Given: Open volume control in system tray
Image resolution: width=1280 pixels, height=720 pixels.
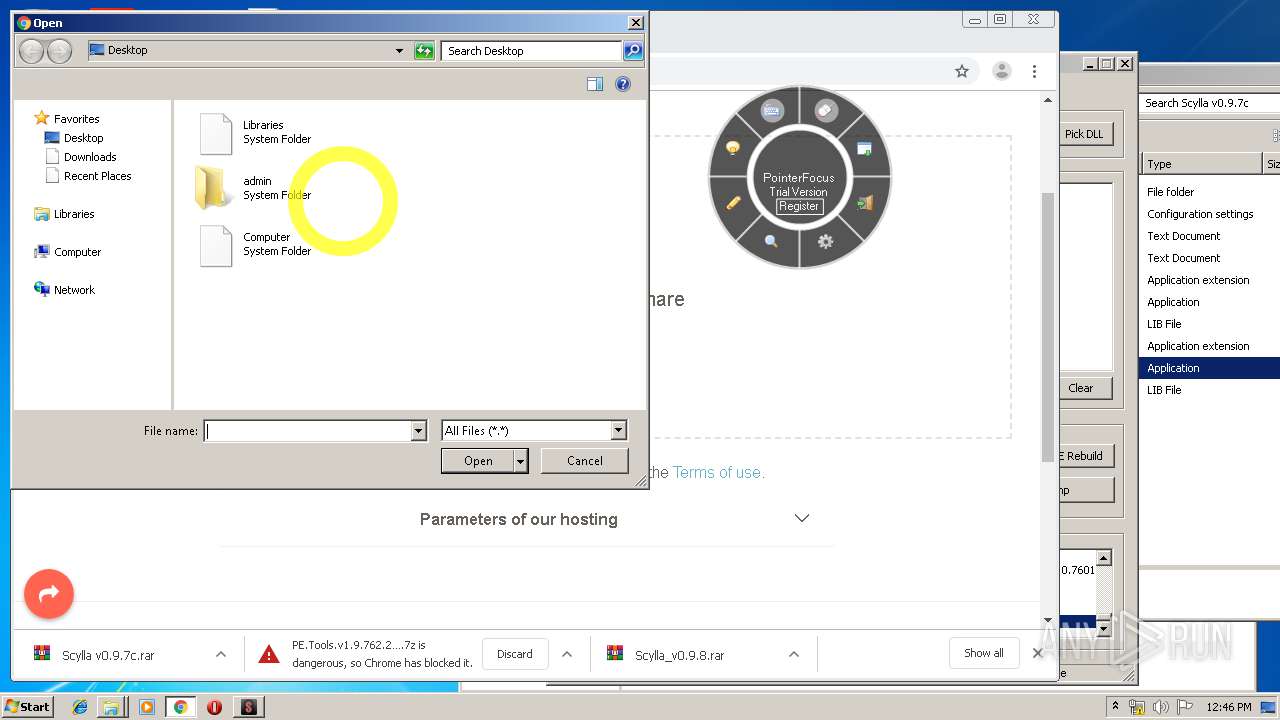Looking at the screenshot, I should [x=1160, y=707].
